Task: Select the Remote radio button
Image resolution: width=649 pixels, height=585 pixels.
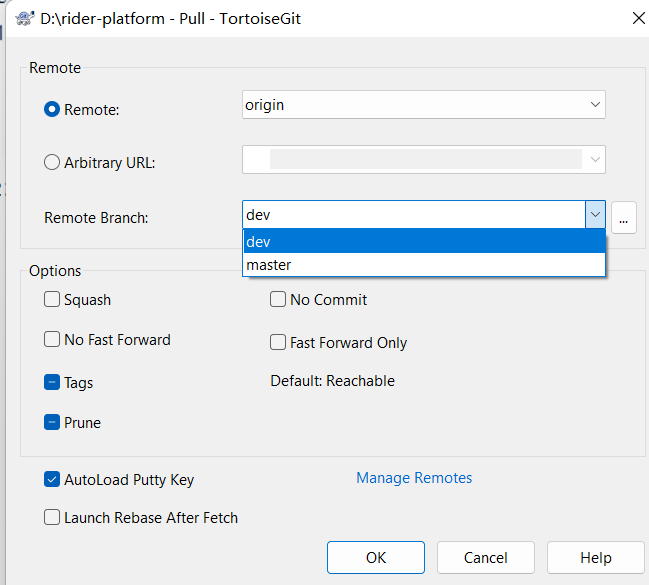Action: pyautogui.click(x=52, y=109)
